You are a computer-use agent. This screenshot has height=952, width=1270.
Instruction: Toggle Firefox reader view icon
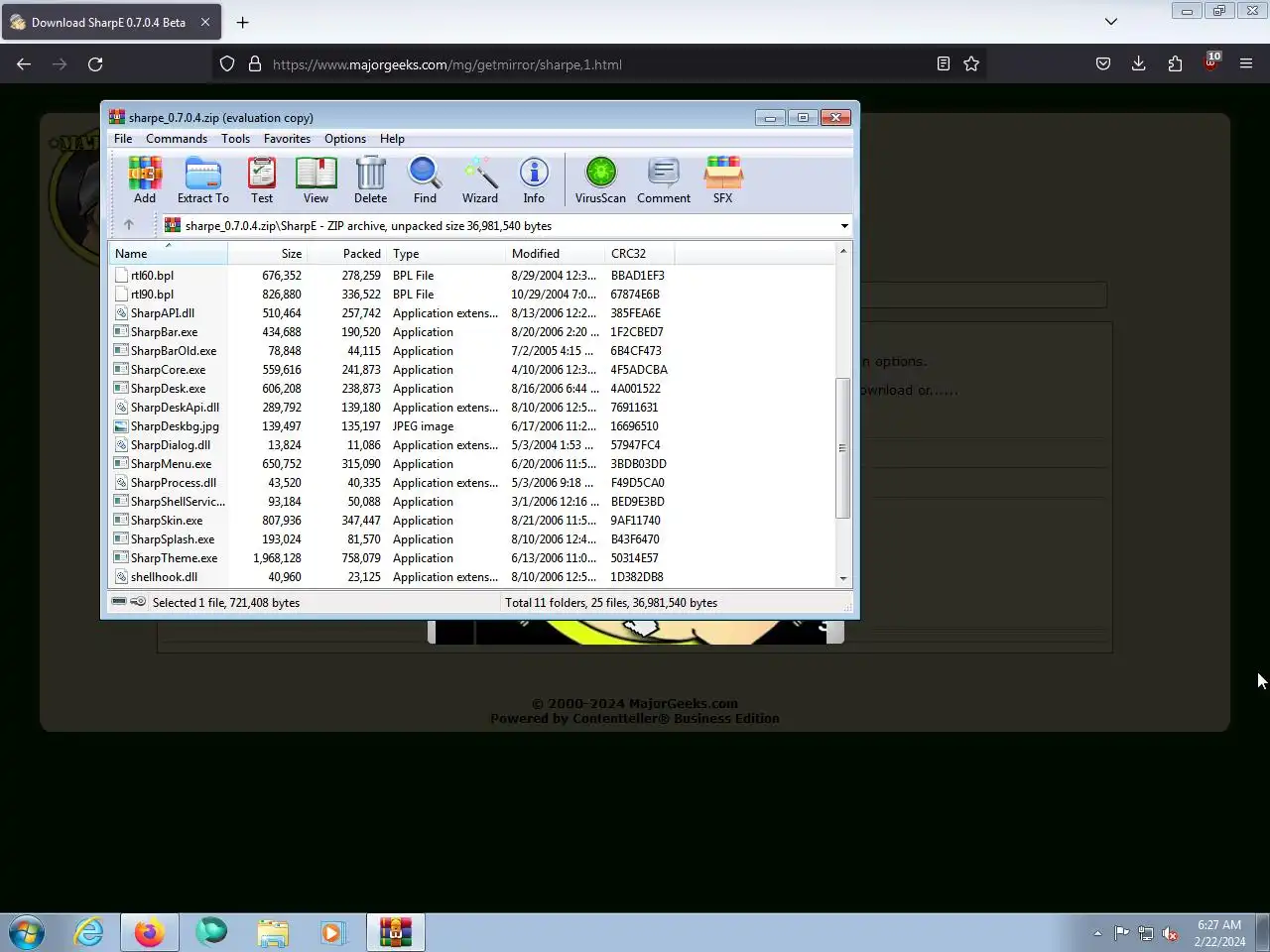[x=944, y=63]
